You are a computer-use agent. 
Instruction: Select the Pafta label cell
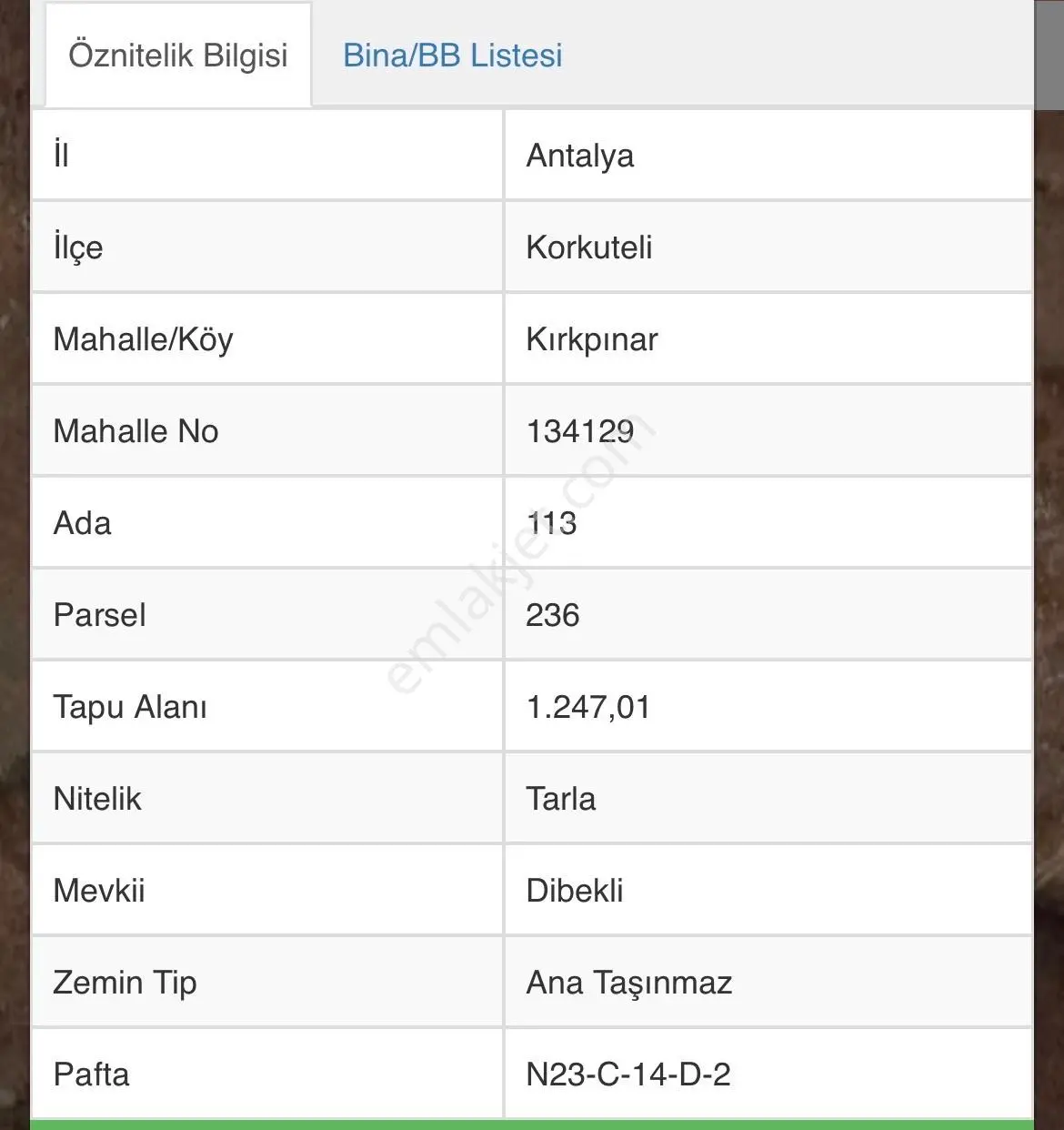tap(267, 1075)
